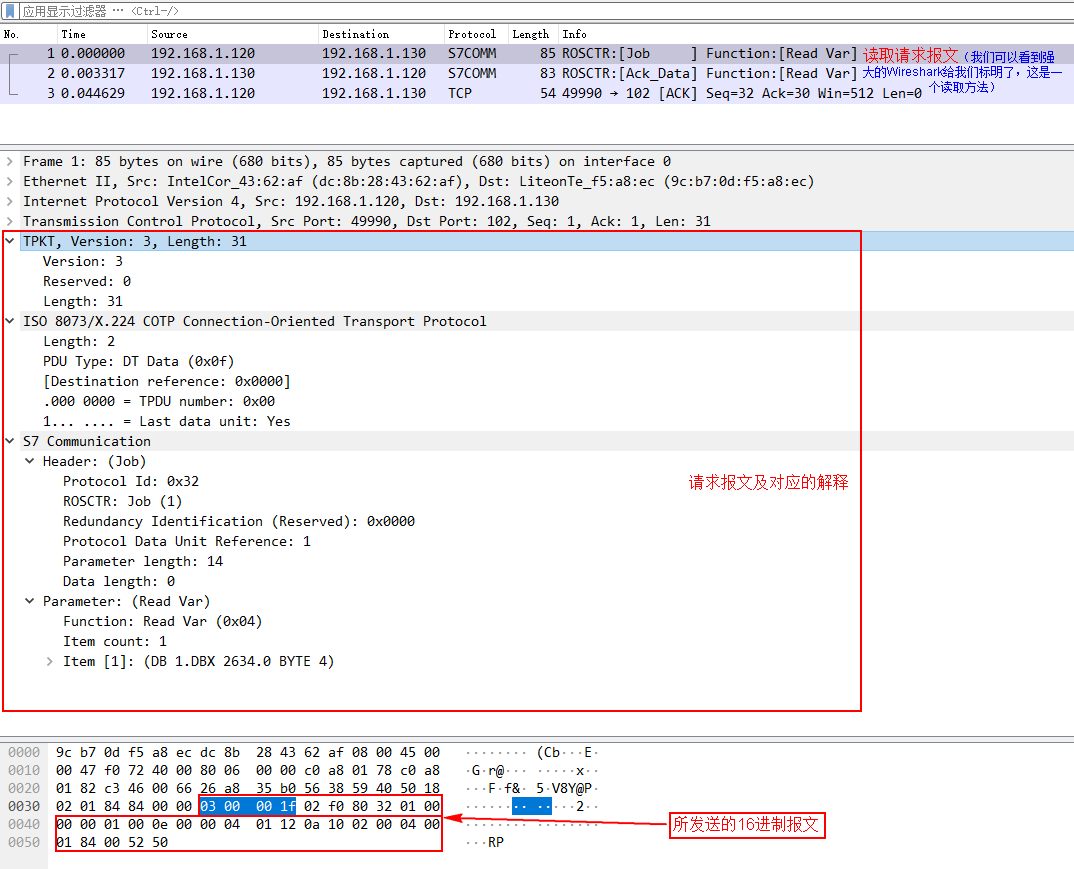Click hex bytes 01 84 00 52 50
The width and height of the screenshot is (1074, 869).
pyautogui.click(x=112, y=842)
